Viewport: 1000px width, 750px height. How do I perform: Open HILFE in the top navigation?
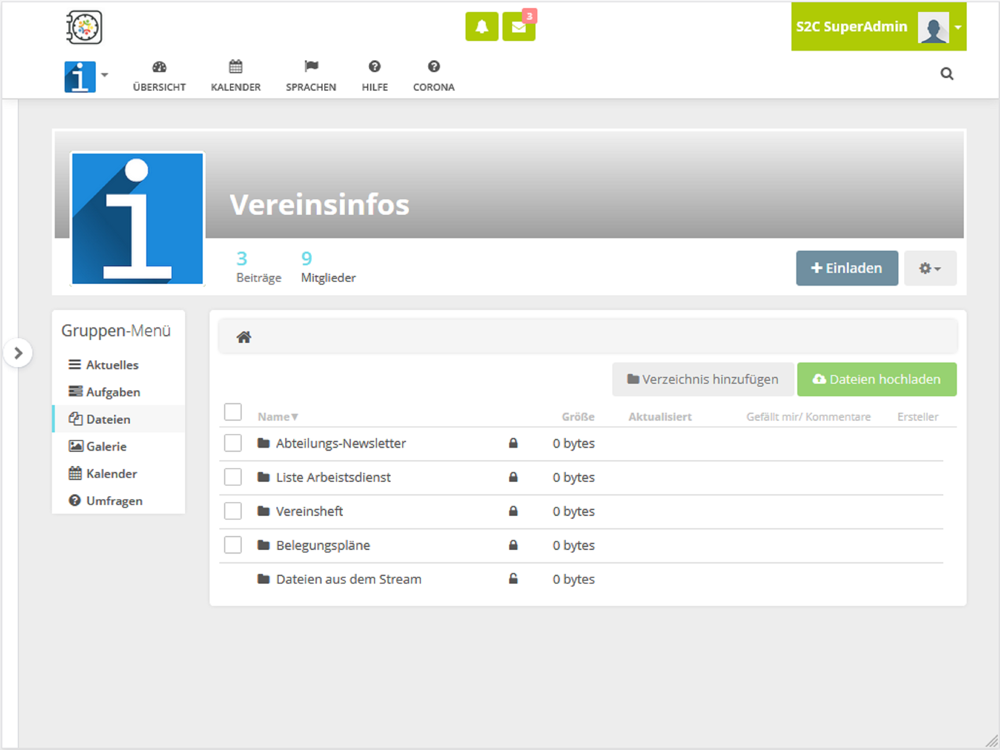click(x=375, y=76)
